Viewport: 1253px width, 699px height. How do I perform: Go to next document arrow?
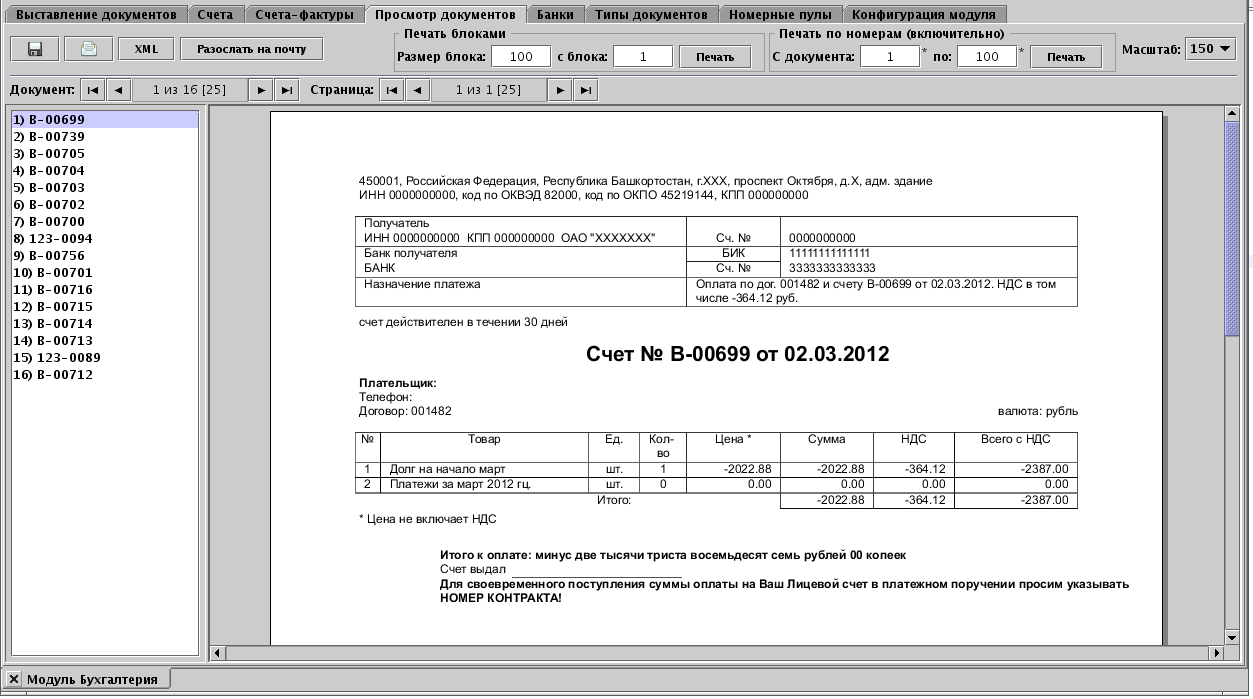[261, 90]
